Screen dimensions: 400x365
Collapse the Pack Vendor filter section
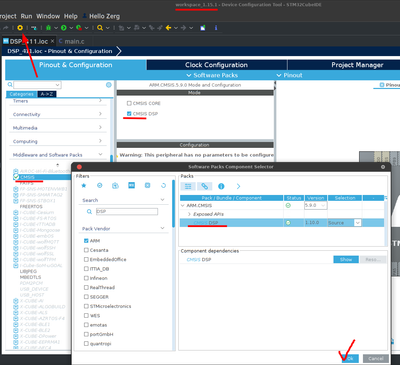pyautogui.click(x=162, y=228)
